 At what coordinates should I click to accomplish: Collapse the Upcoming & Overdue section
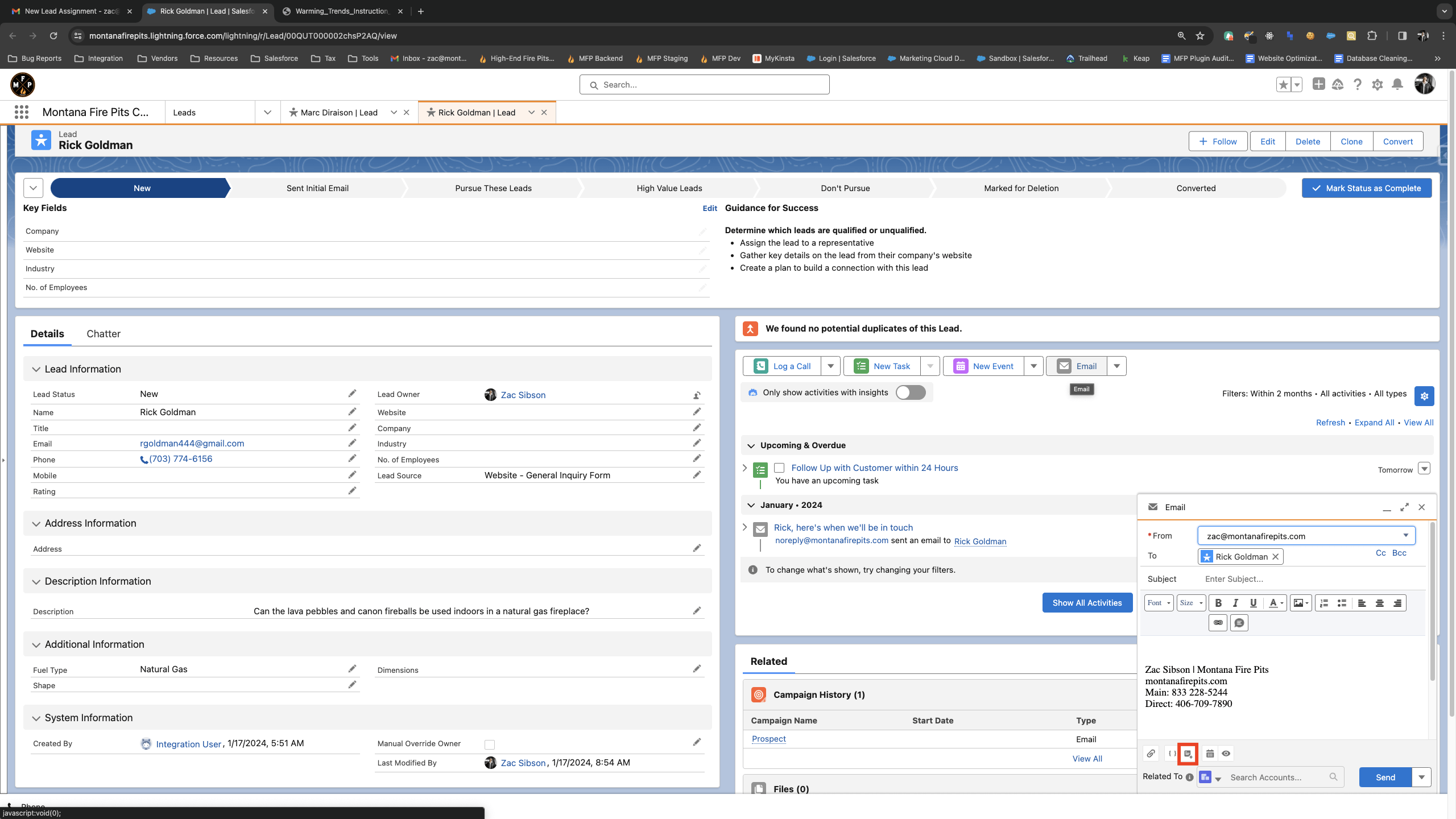[x=751, y=445]
